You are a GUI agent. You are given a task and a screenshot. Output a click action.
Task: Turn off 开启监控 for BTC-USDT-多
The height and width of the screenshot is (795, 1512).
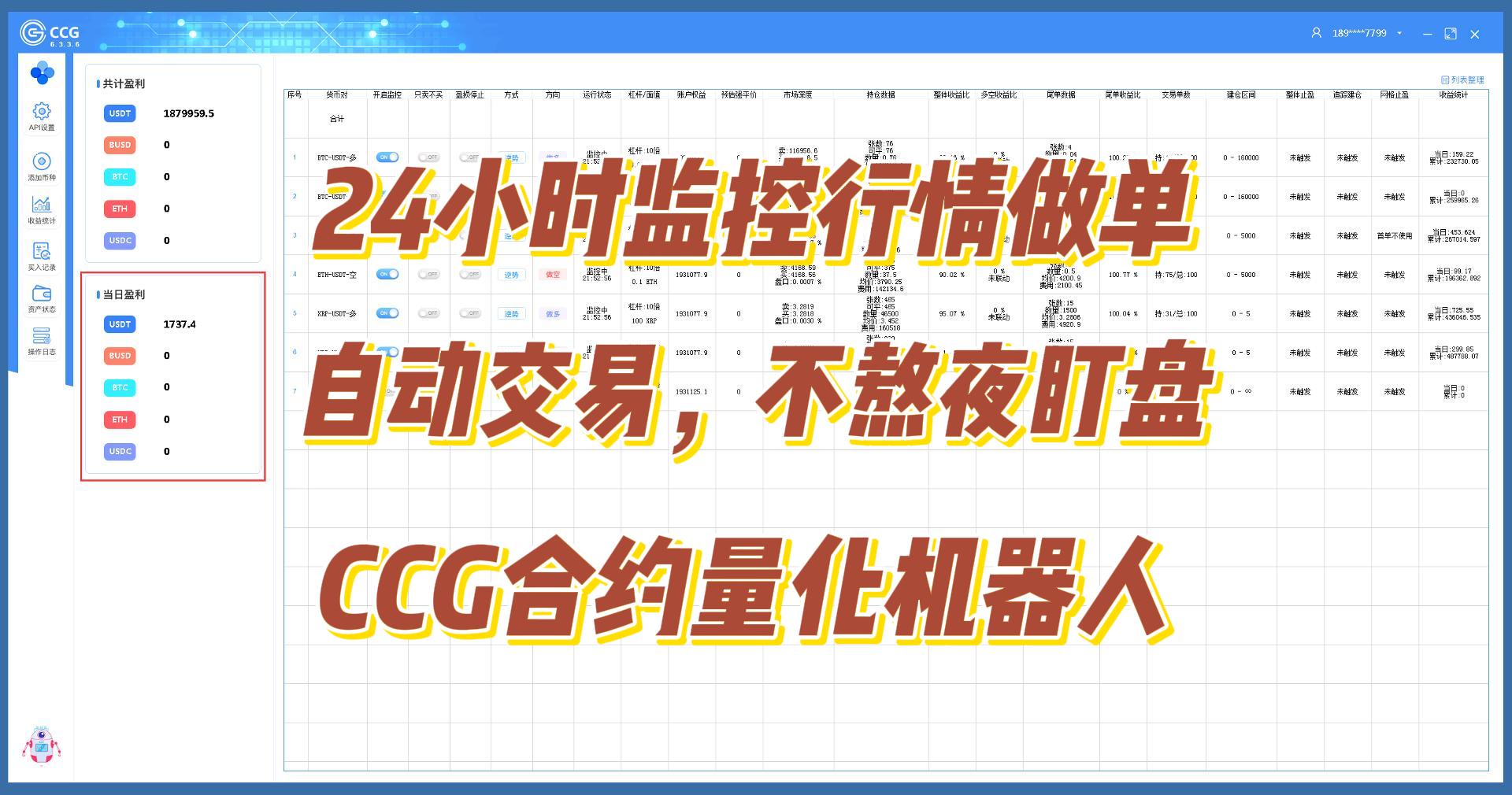[387, 157]
